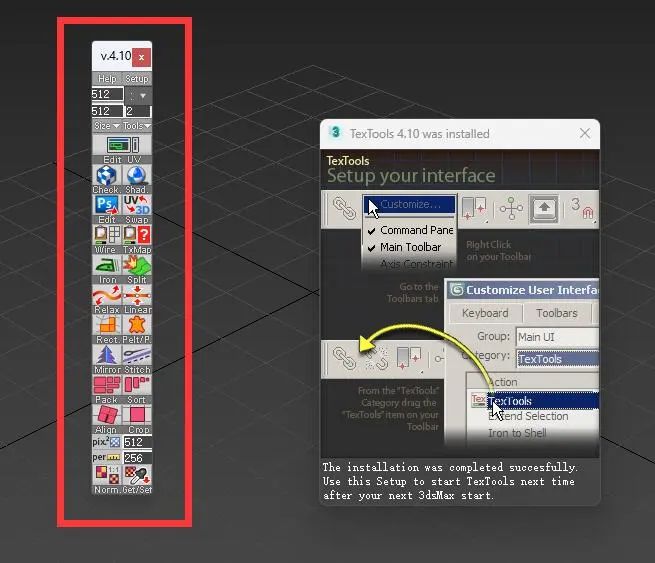Click the Wire clipboard icon

[107, 235]
